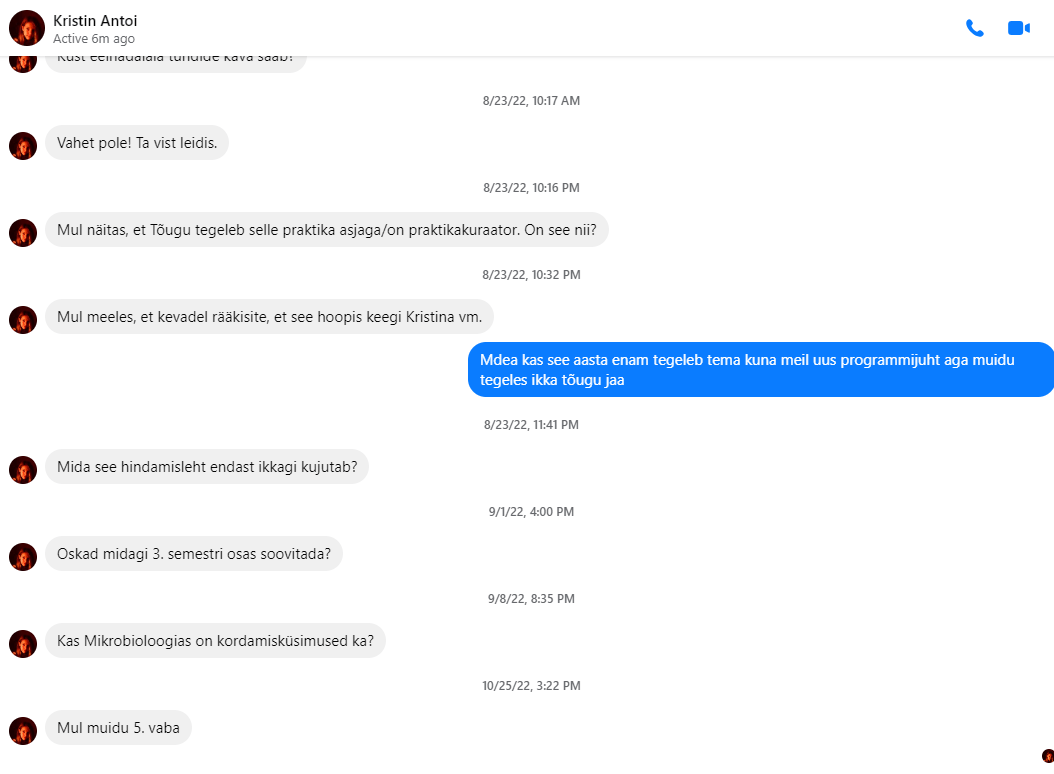The width and height of the screenshot is (1054, 774).
Task: Click the 10/25/22, 3:22 PM timestamp
Action: click(x=531, y=686)
